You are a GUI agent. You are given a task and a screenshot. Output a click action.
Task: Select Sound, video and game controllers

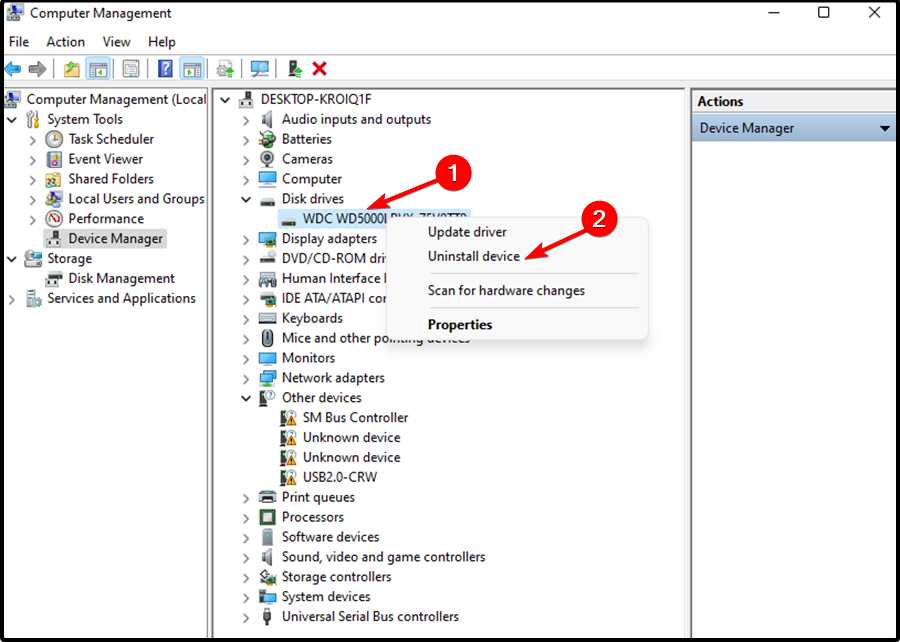[383, 557]
